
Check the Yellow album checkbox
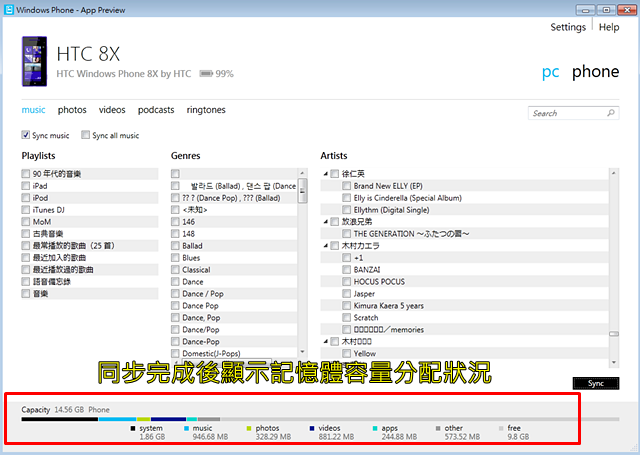point(347,353)
